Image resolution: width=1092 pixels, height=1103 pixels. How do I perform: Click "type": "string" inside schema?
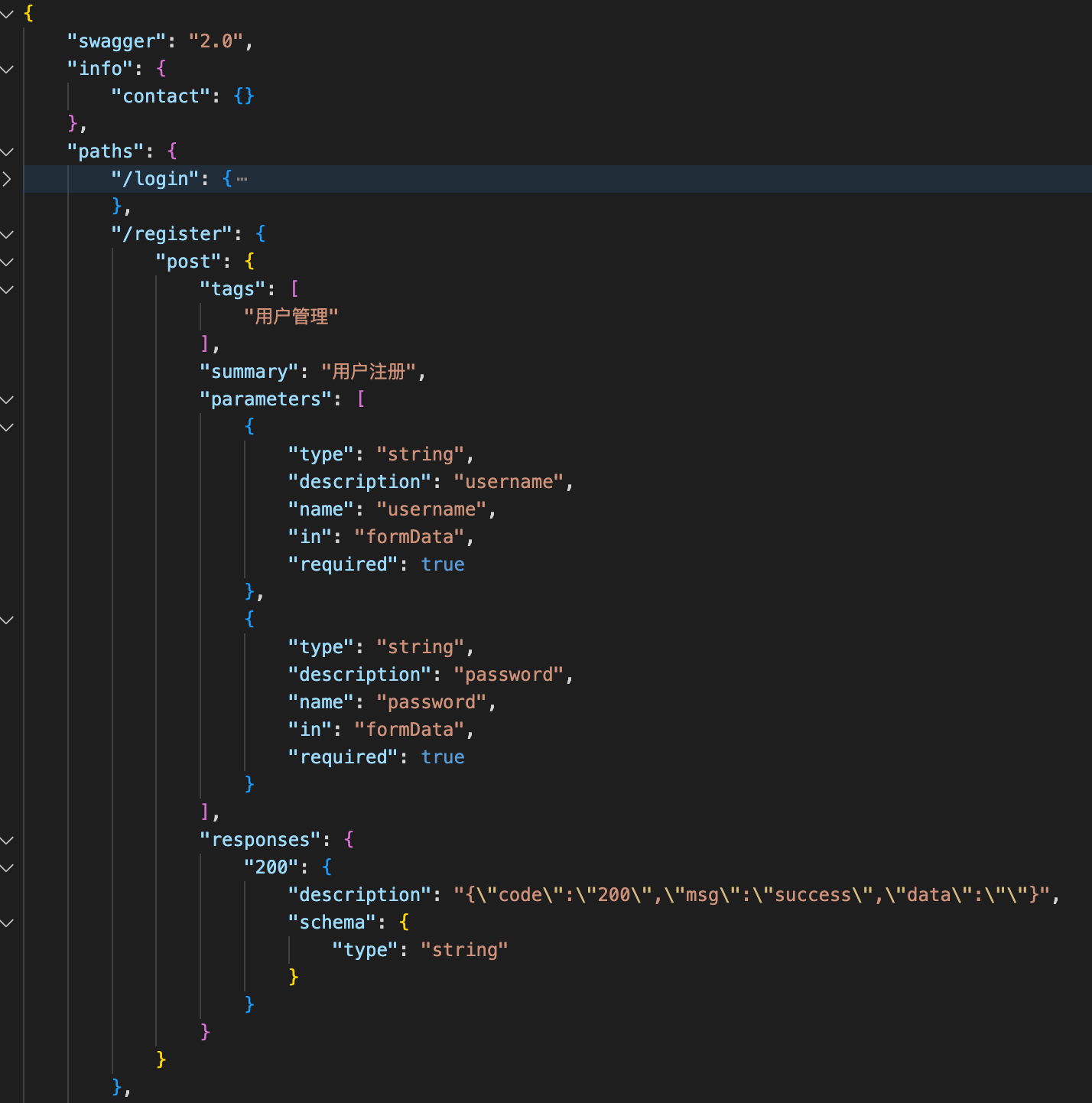(420, 950)
